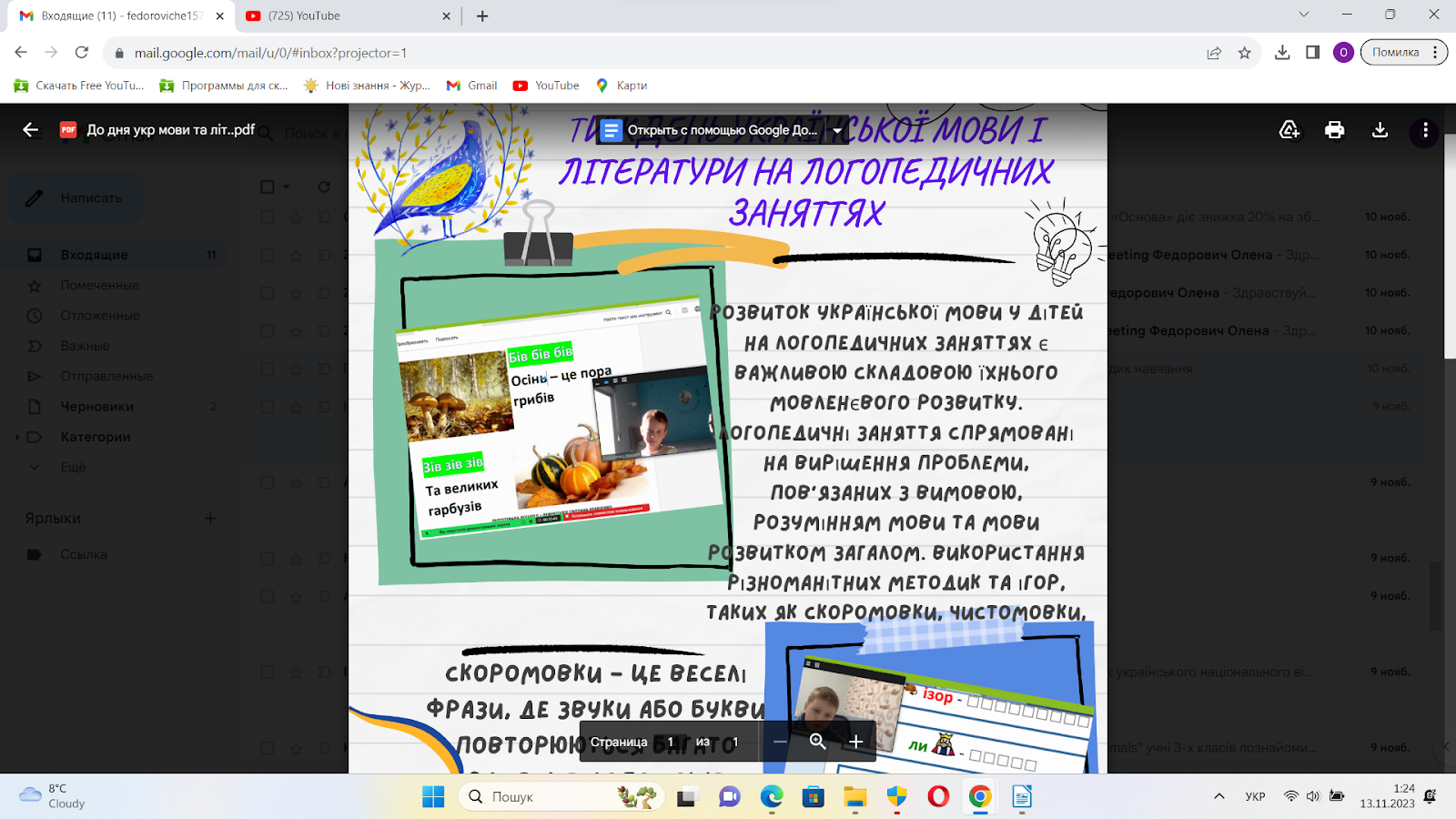Click the address bar URL

click(x=270, y=53)
